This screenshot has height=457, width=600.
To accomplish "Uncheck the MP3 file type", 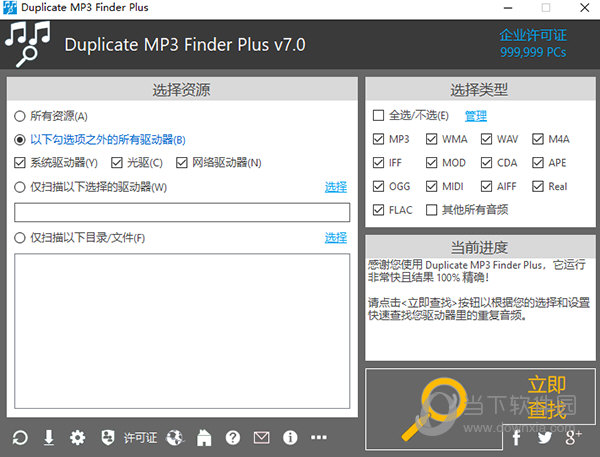I will tap(378, 139).
